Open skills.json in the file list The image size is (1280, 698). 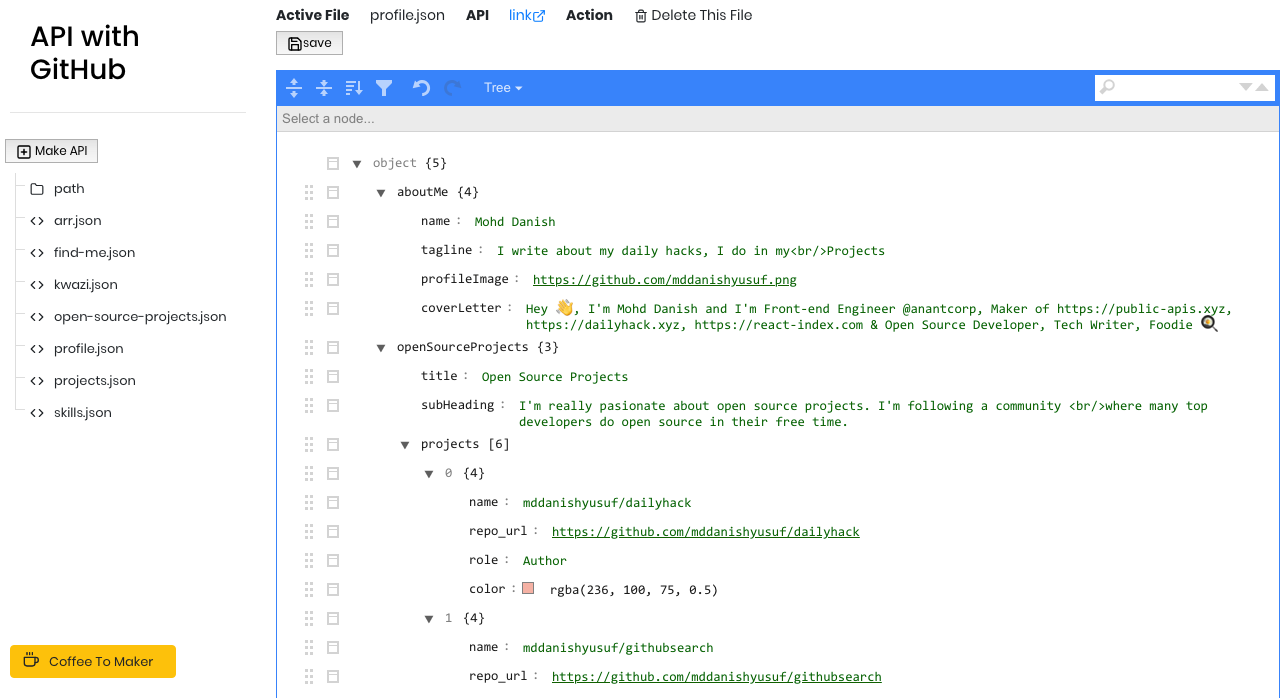(x=83, y=412)
